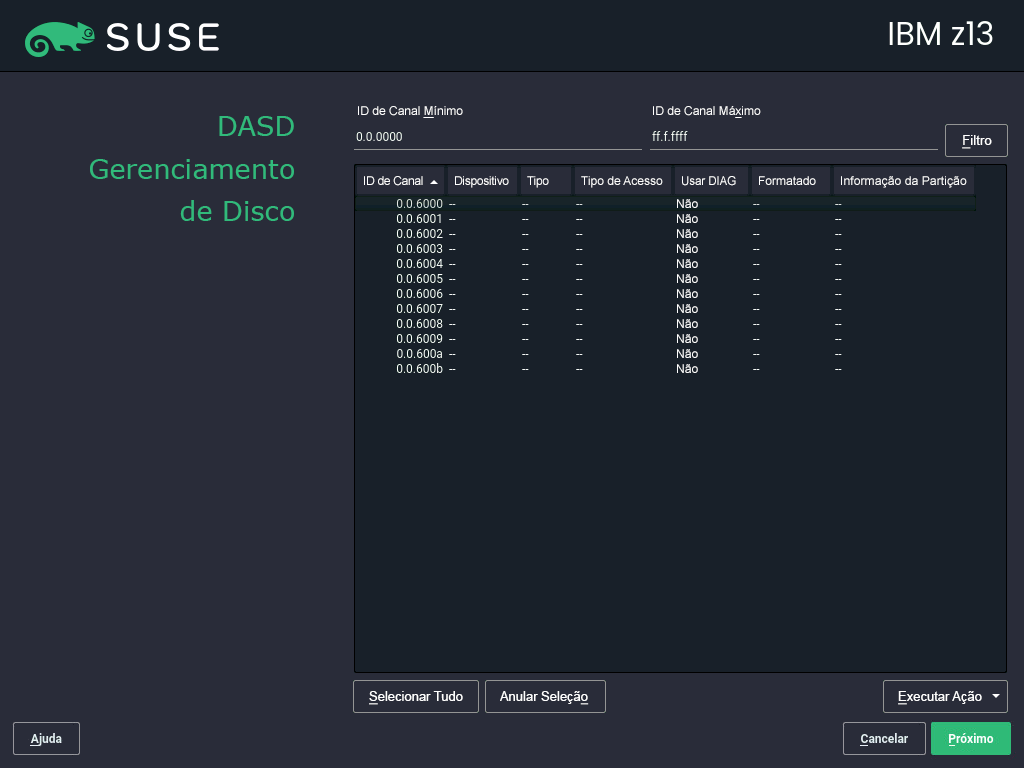The width and height of the screenshot is (1024, 768).
Task: Select row 0.0.6007
Action: [x=665, y=309]
